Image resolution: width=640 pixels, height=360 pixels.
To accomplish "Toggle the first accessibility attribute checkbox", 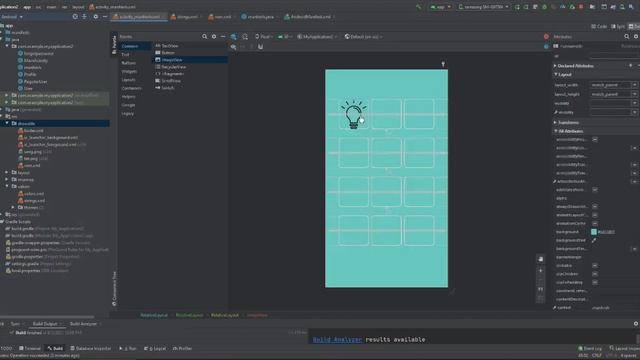I will 595,140.
